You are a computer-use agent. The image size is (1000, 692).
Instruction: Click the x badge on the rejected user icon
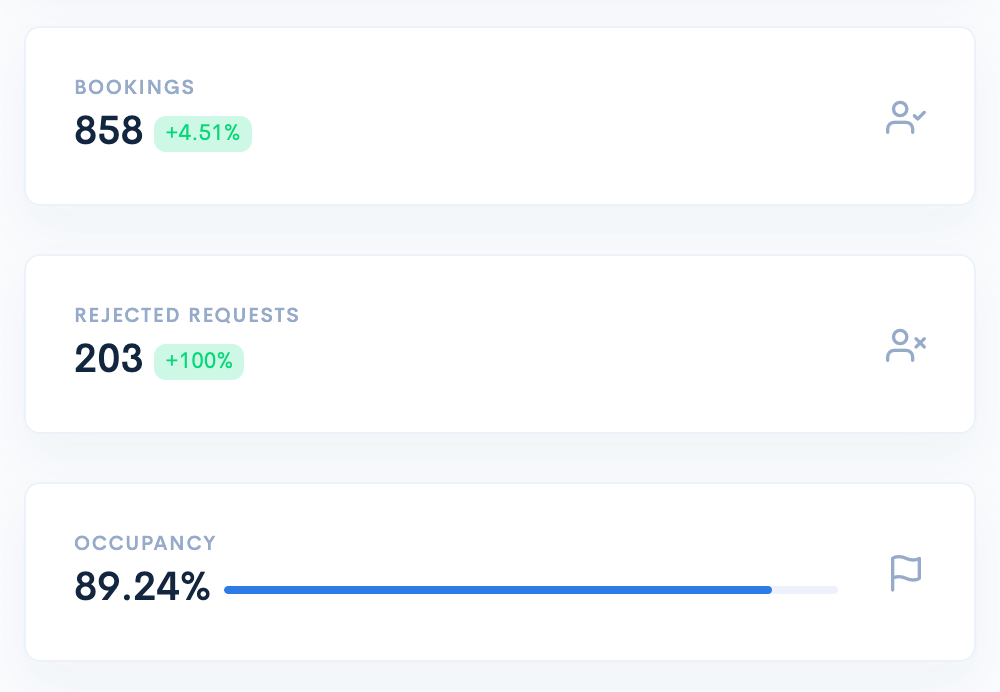919,344
